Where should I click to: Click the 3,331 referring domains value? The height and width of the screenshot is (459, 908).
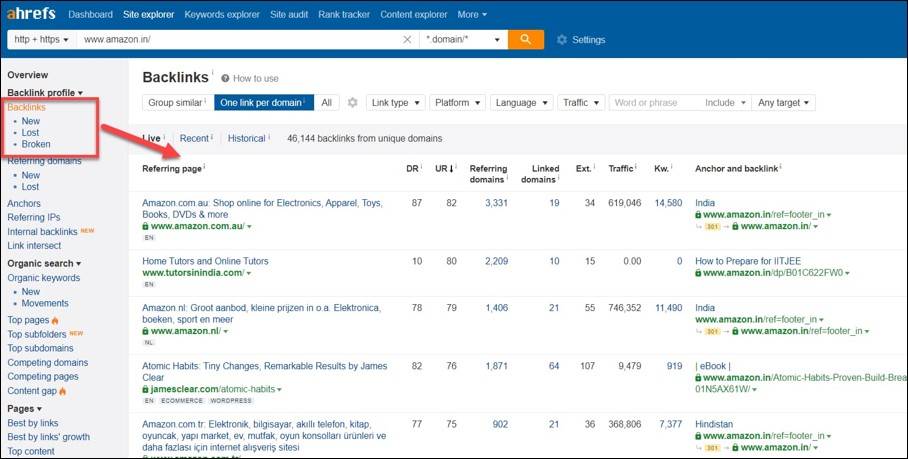pos(496,203)
